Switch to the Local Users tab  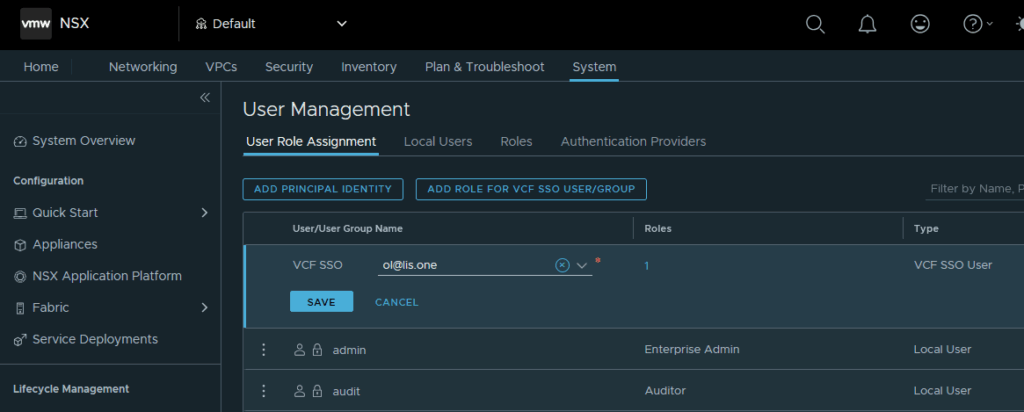point(437,142)
